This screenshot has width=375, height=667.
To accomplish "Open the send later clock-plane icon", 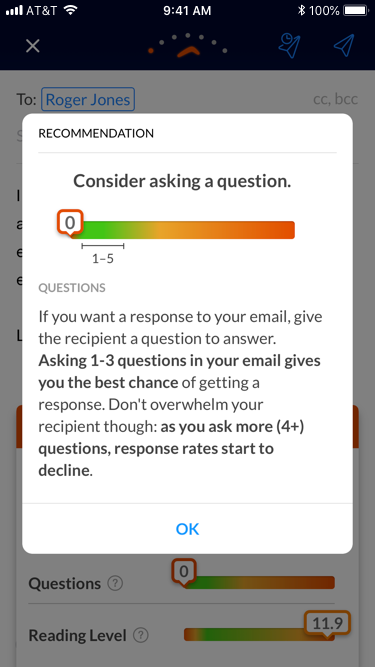I will (289, 45).
